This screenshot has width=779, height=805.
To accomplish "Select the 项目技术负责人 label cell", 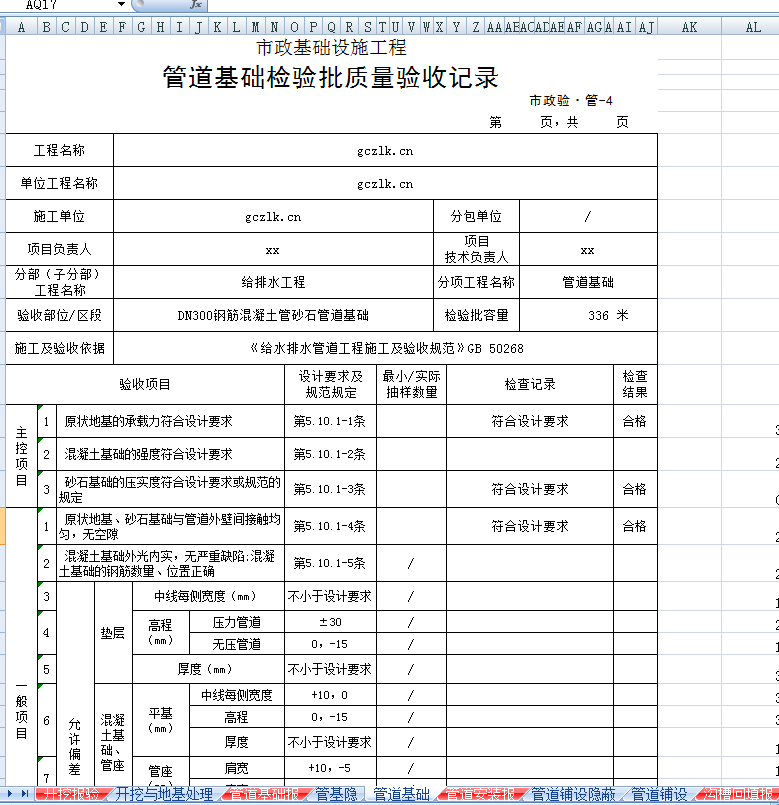I will [476, 249].
